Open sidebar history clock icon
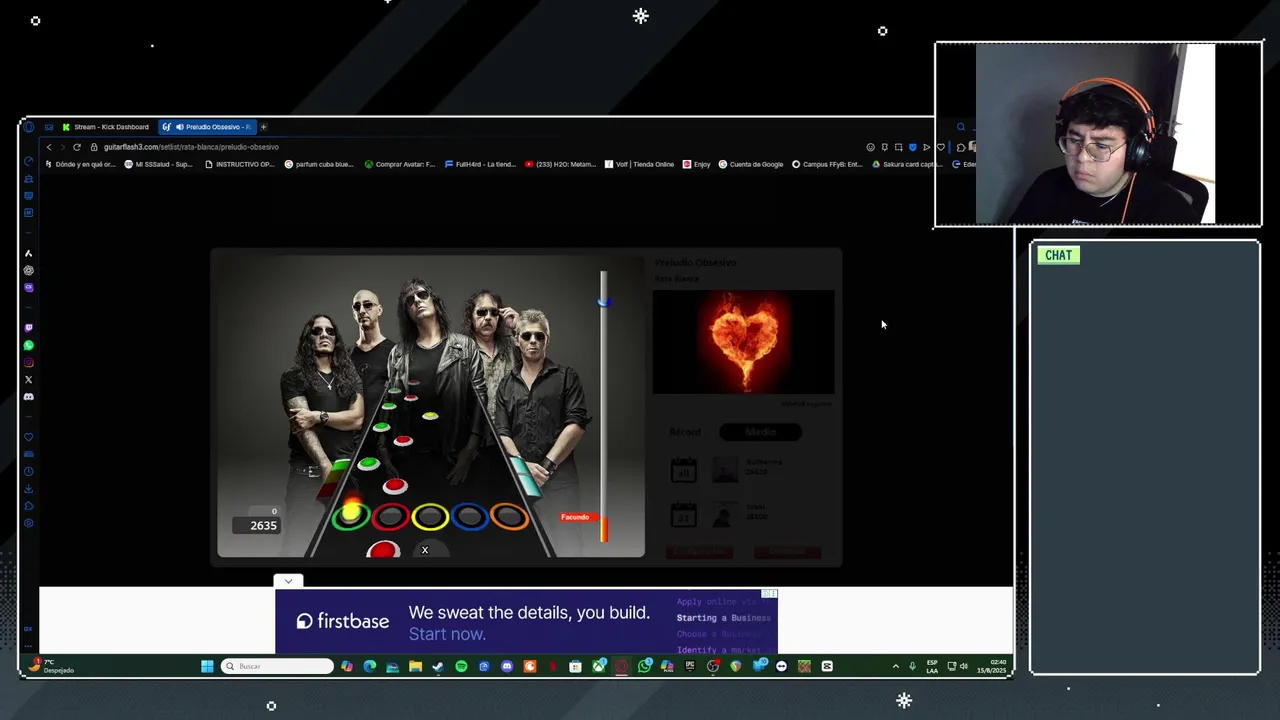The width and height of the screenshot is (1280, 720). pos(28,471)
